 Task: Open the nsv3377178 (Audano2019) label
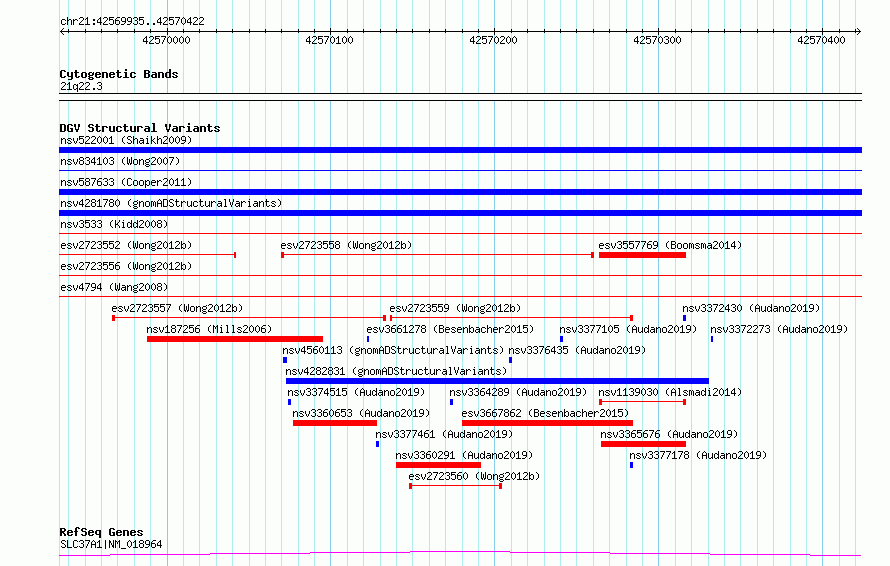[x=698, y=455]
